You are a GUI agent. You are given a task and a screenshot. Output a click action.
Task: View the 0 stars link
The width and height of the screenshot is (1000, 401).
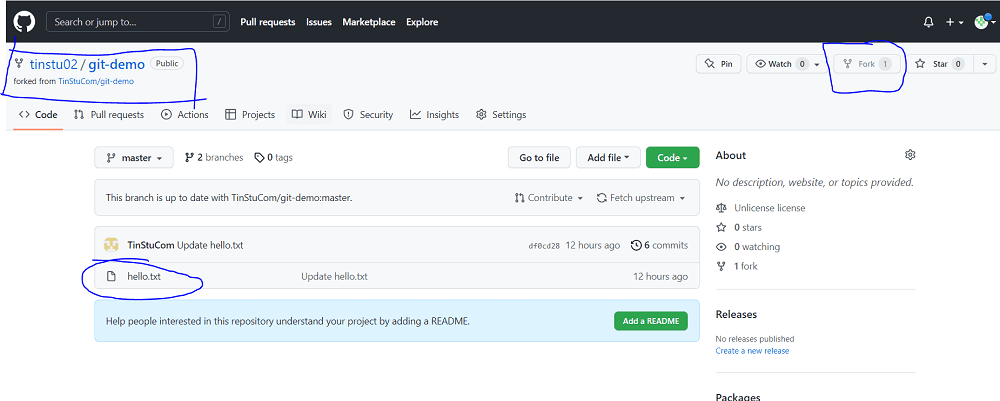tap(747, 228)
